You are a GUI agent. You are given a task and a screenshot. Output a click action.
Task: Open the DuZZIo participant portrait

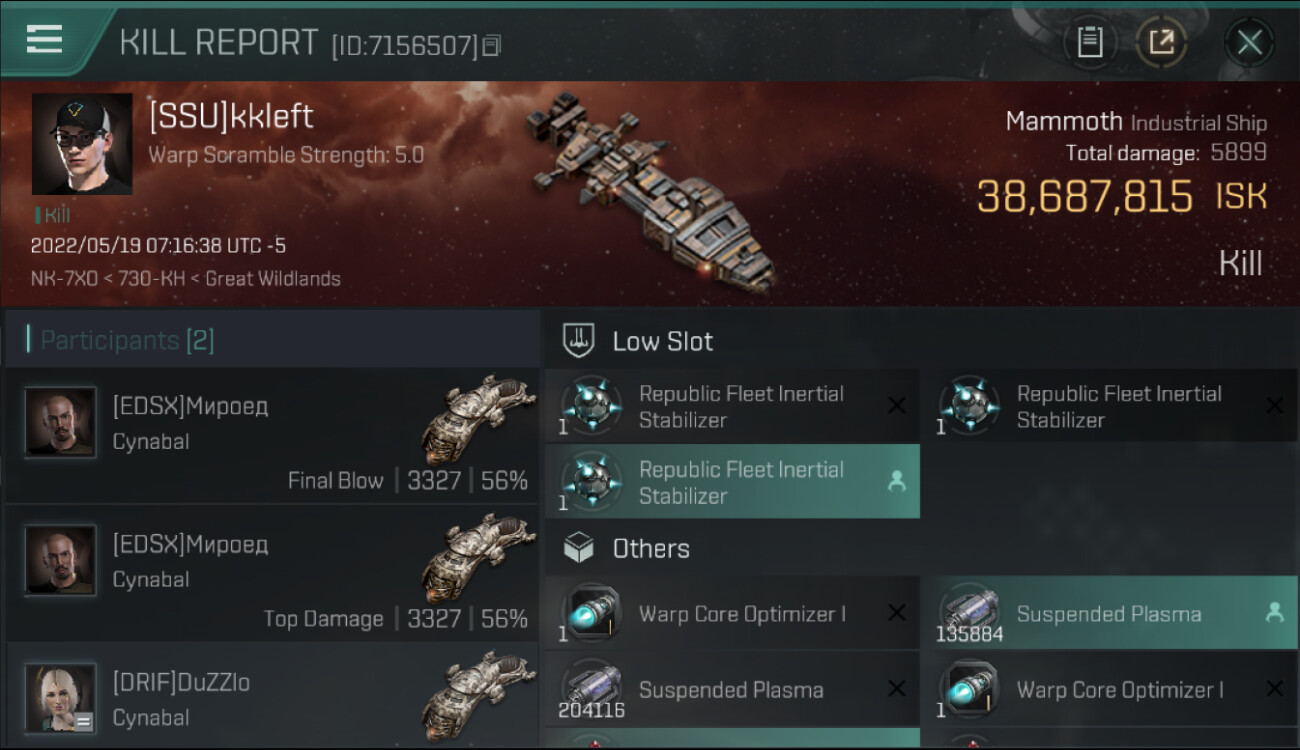point(61,697)
